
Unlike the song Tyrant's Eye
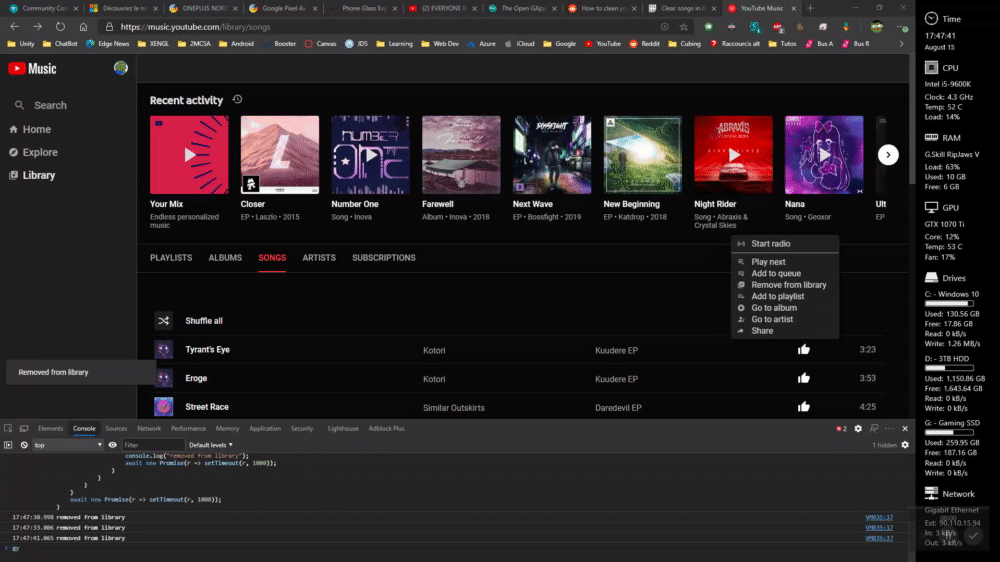point(804,350)
